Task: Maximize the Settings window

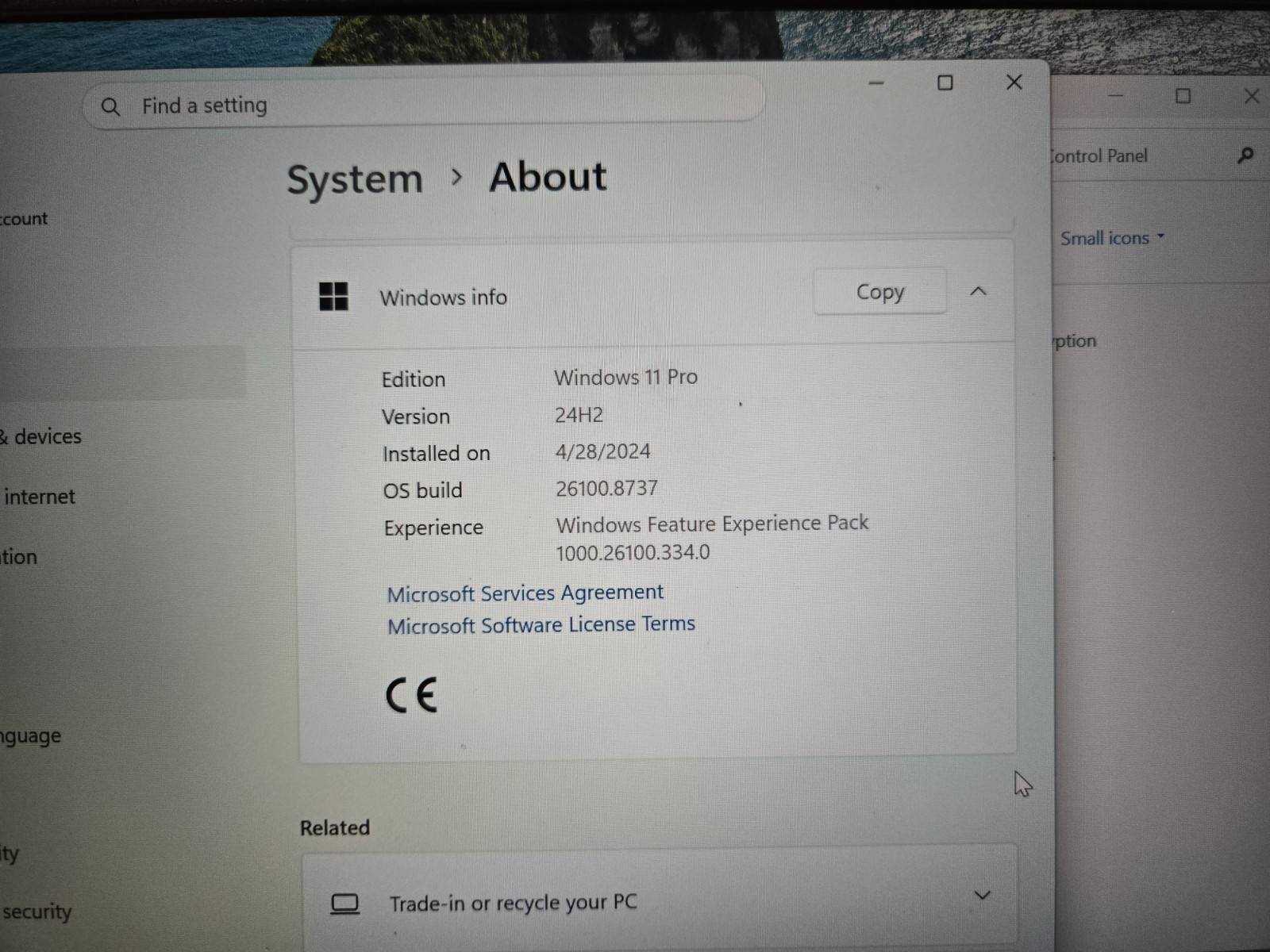Action: [945, 83]
